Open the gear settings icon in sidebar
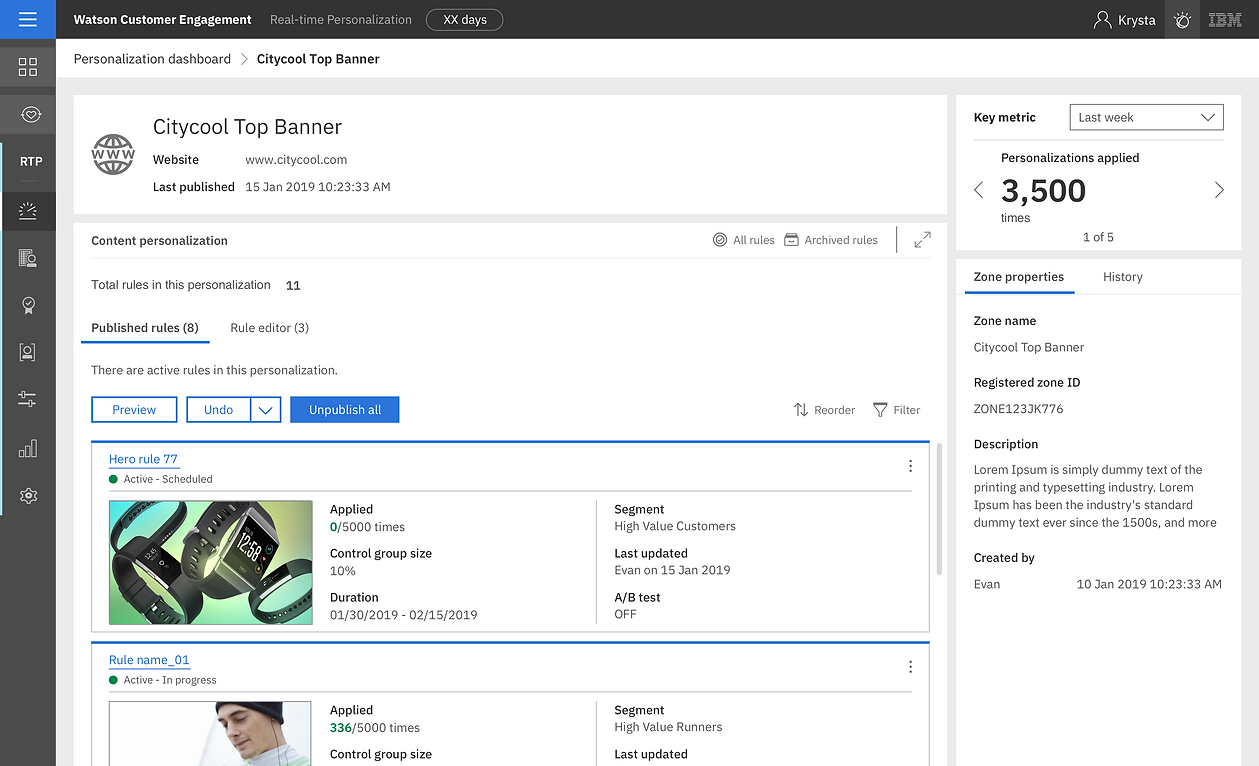 click(28, 495)
